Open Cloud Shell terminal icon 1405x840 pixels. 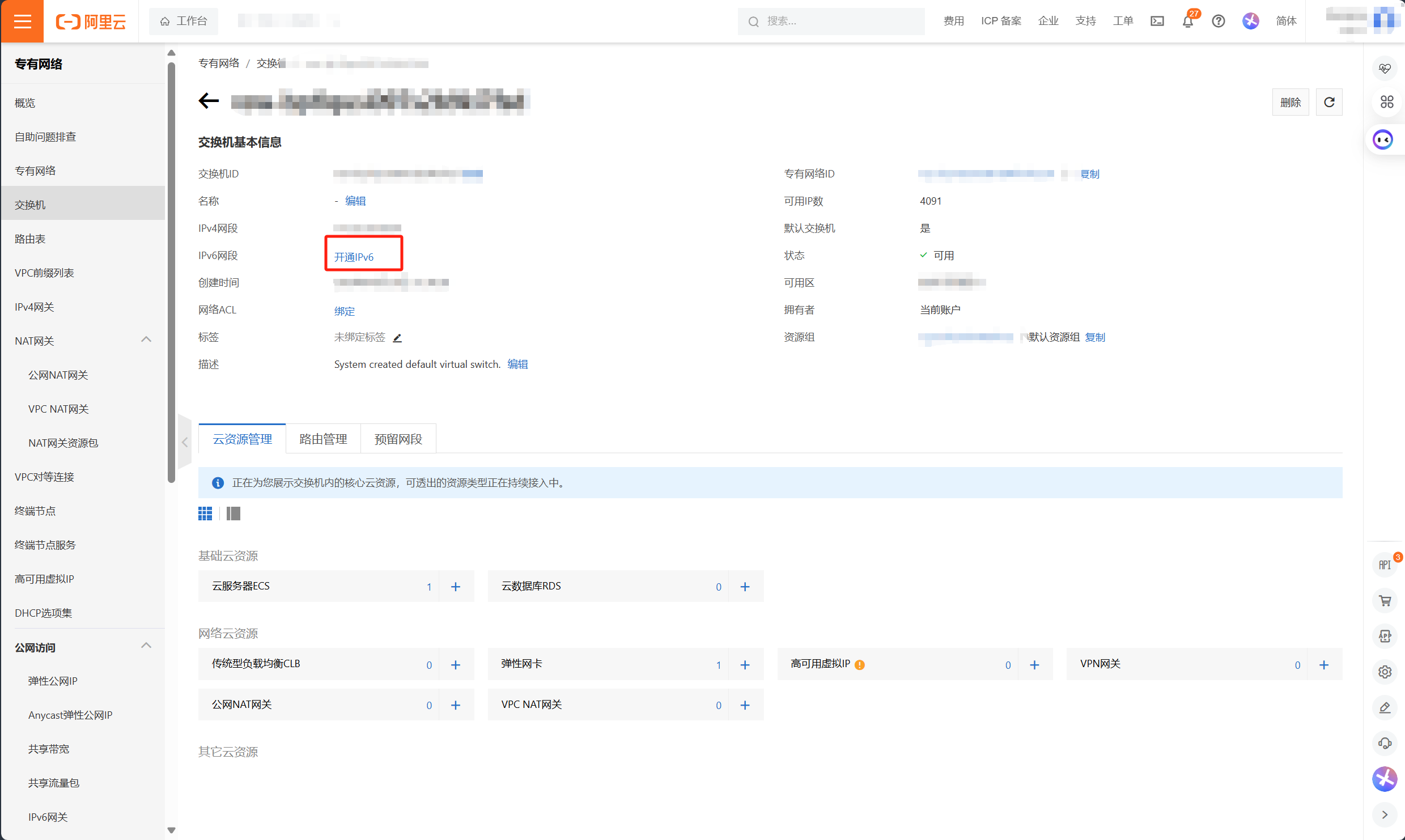[x=1157, y=22]
